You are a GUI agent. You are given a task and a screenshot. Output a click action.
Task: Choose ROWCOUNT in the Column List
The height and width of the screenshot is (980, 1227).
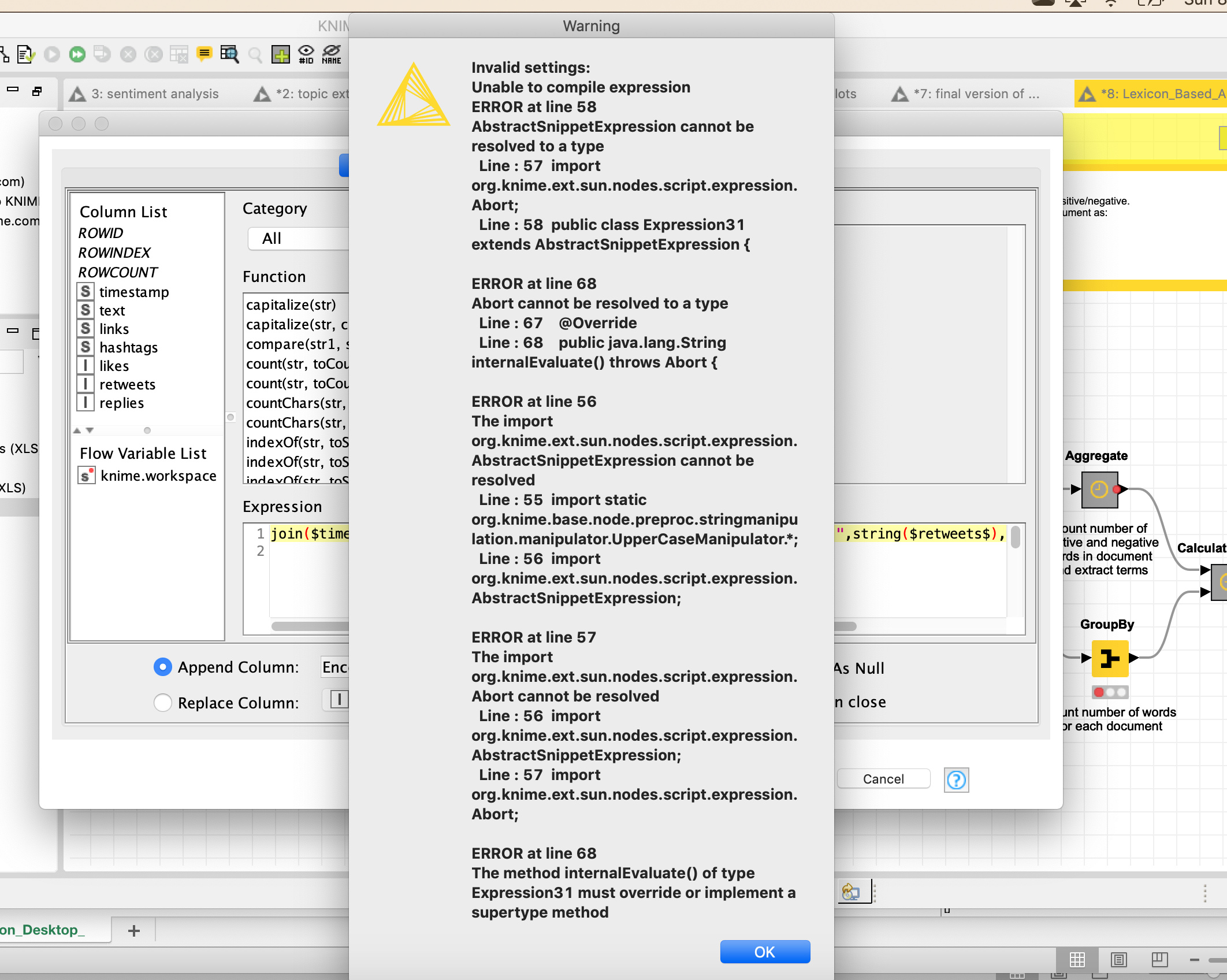point(118,272)
